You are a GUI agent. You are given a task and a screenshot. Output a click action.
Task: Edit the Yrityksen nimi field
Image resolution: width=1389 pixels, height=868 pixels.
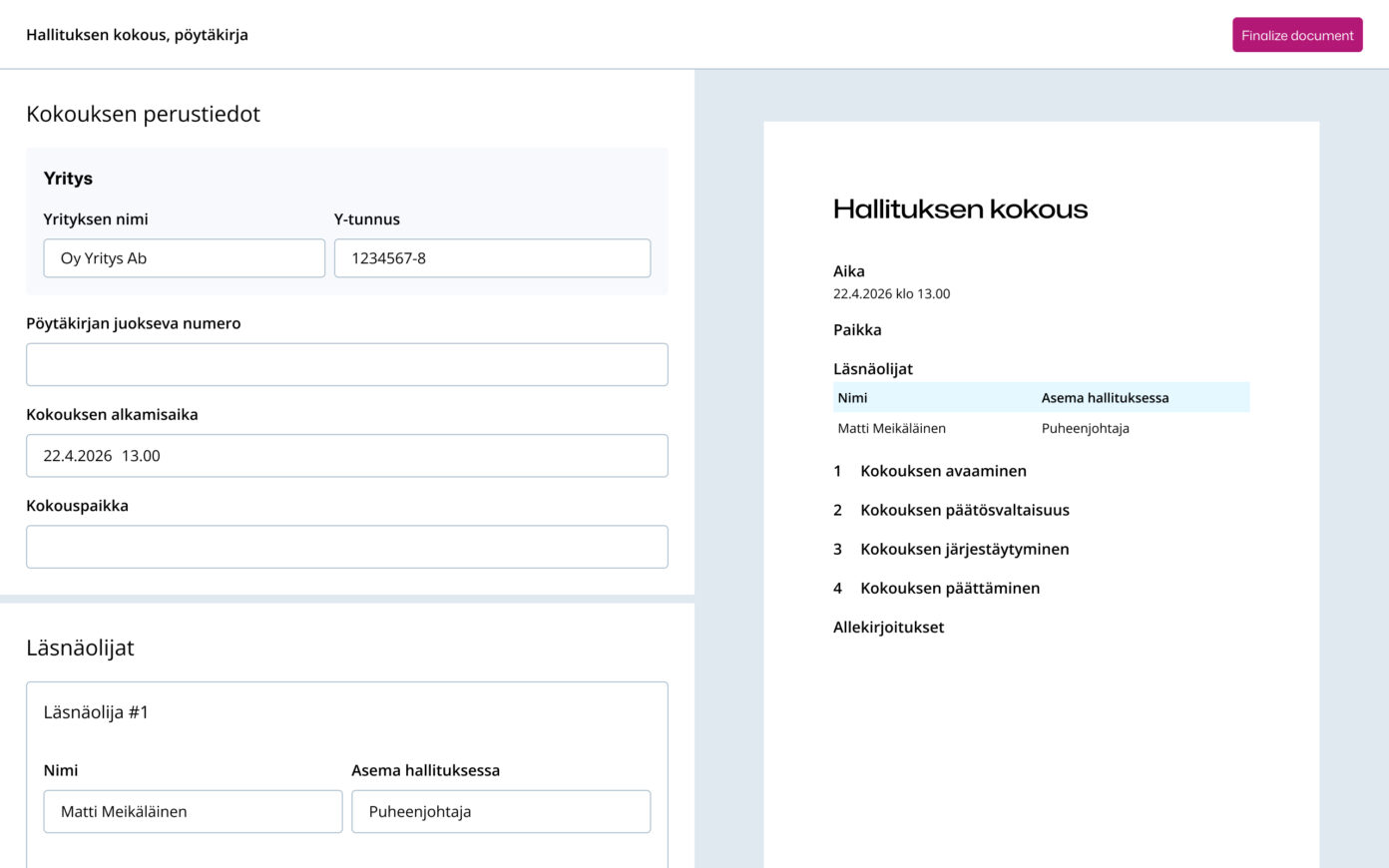pyautogui.click(x=184, y=258)
